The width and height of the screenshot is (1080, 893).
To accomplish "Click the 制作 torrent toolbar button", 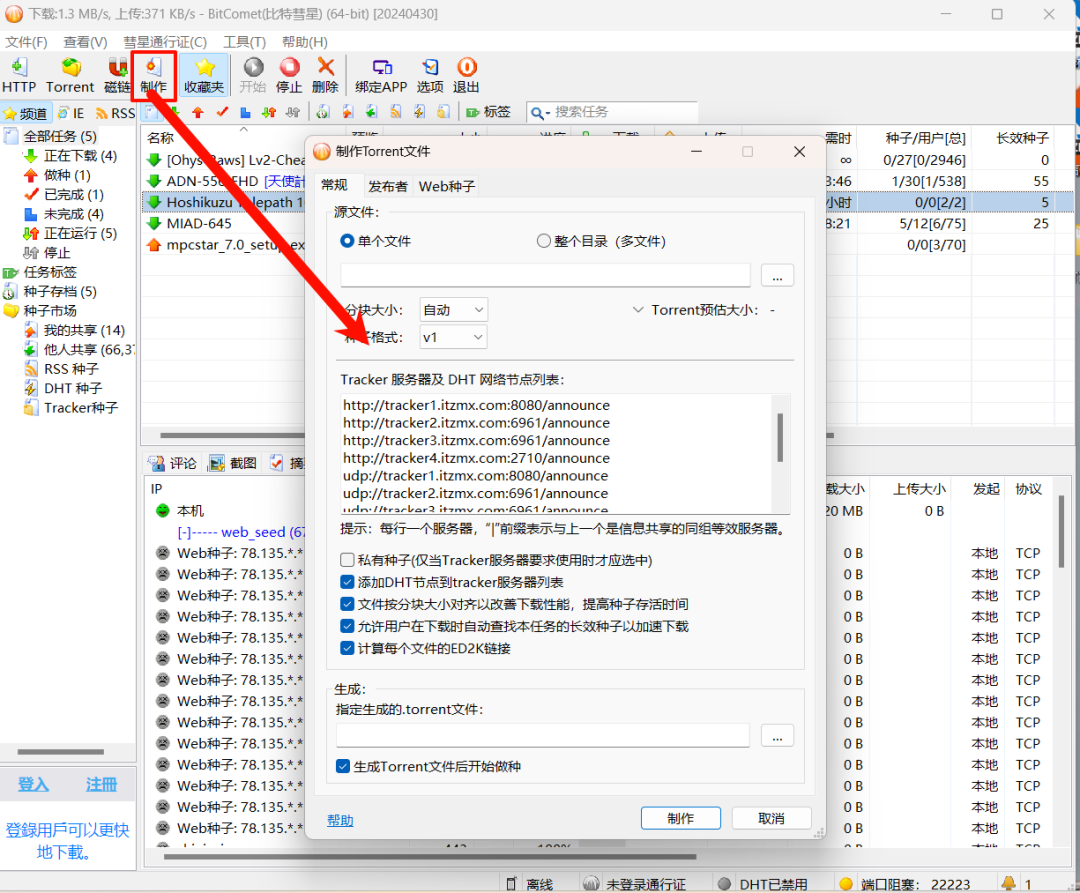I will (153, 74).
